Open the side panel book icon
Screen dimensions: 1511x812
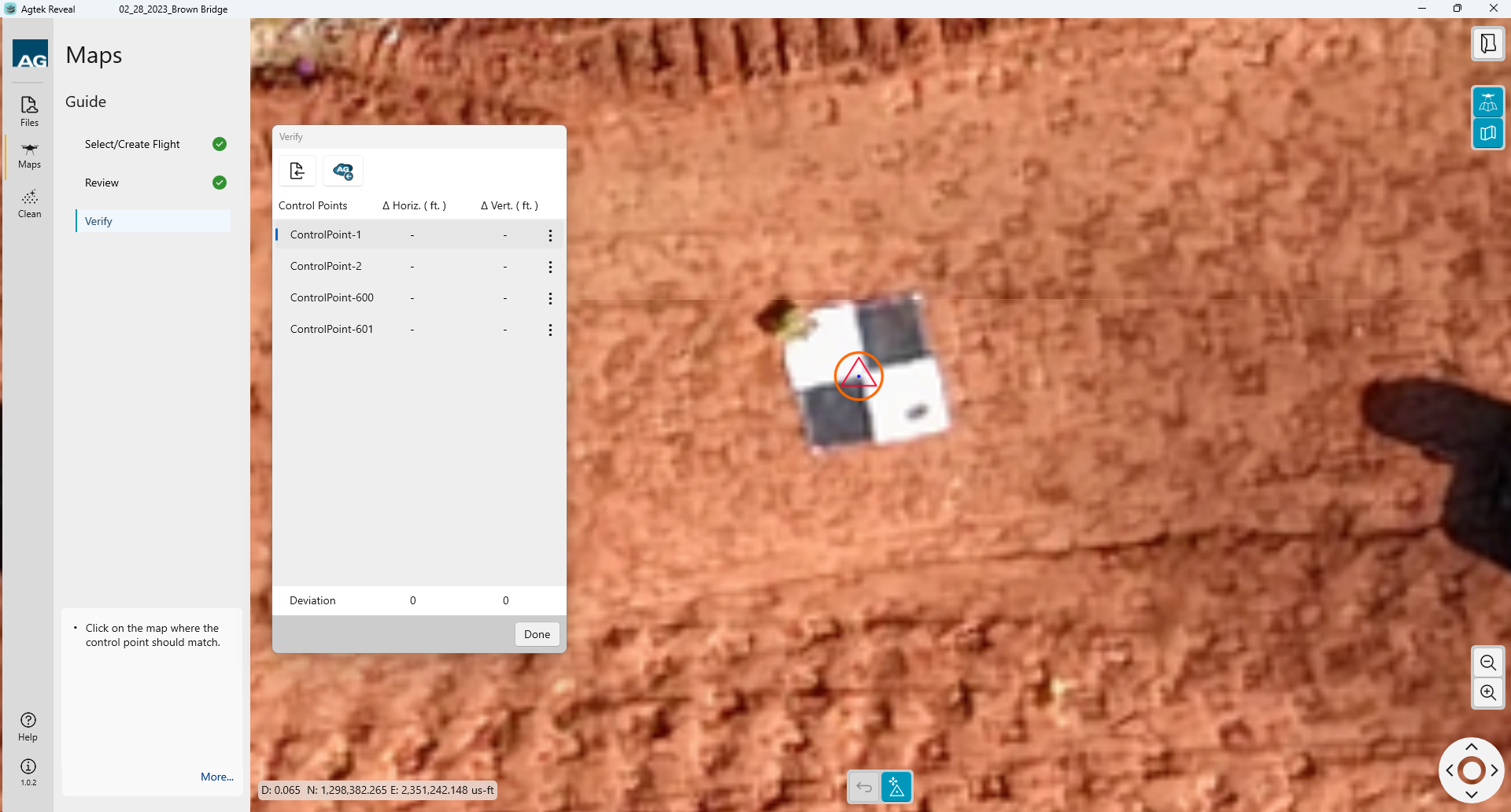coord(1487,44)
